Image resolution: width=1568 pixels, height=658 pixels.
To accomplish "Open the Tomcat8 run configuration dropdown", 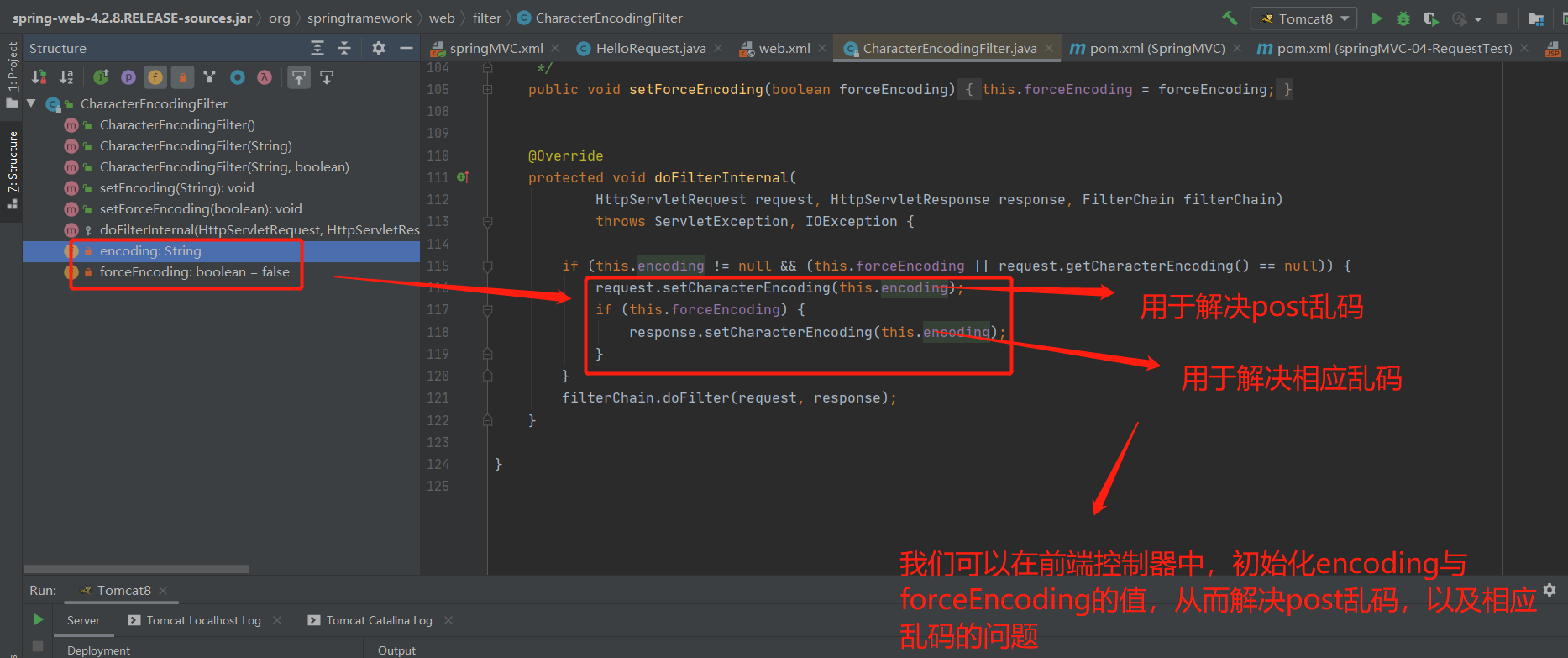I will (x=1304, y=18).
